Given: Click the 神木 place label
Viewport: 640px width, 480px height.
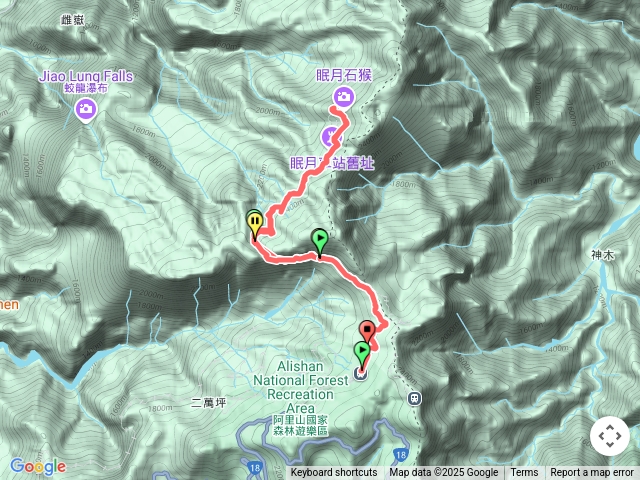Looking at the screenshot, I should 602,255.
